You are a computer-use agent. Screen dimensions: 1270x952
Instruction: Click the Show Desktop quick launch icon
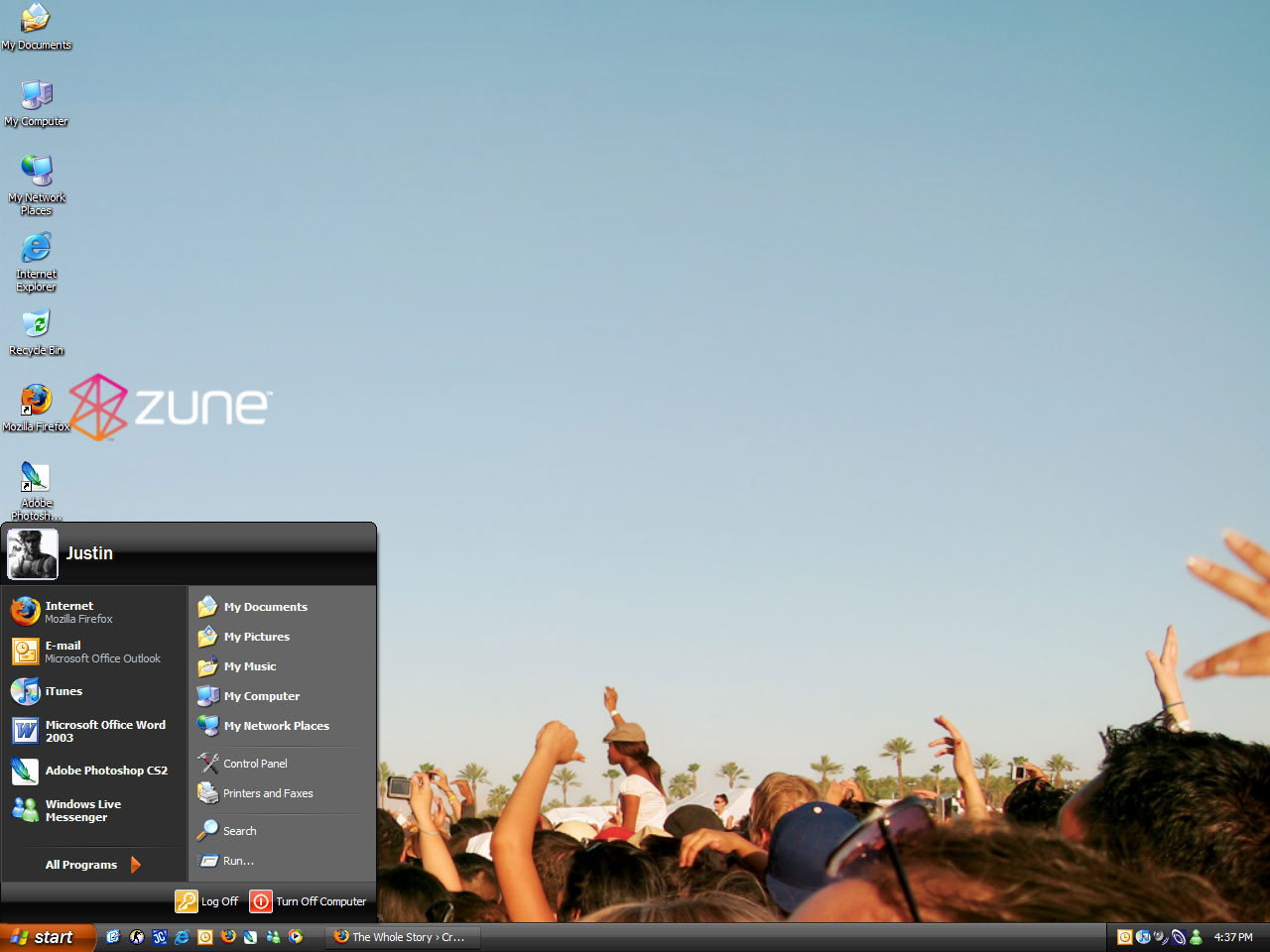pos(112,937)
